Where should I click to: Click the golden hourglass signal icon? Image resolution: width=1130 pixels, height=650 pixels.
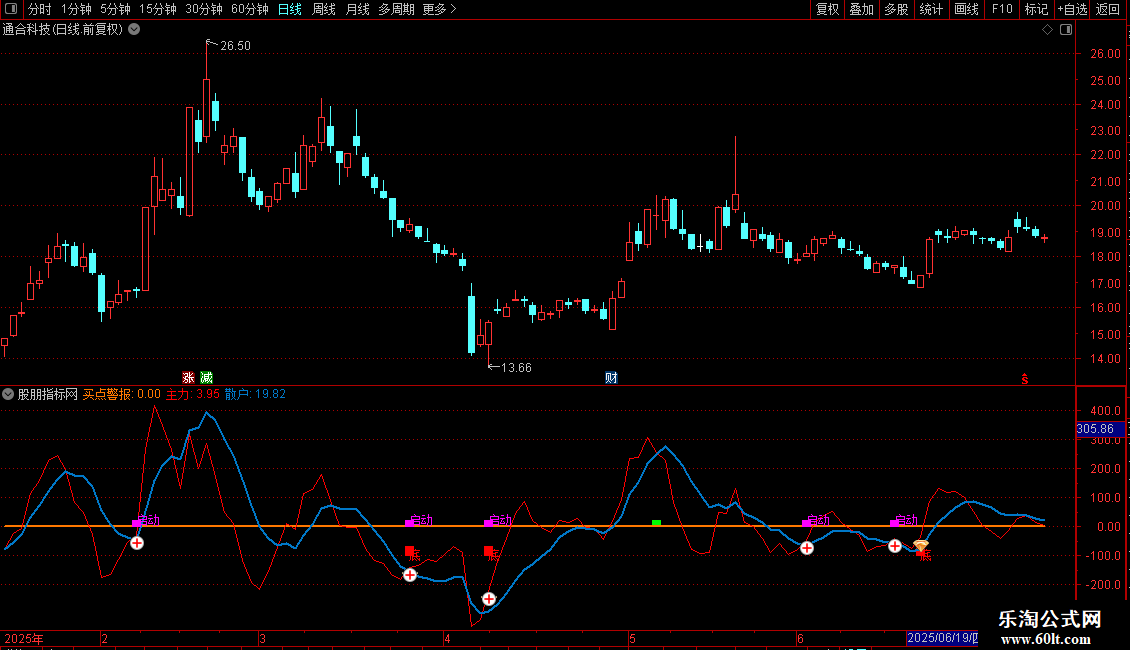[921, 547]
